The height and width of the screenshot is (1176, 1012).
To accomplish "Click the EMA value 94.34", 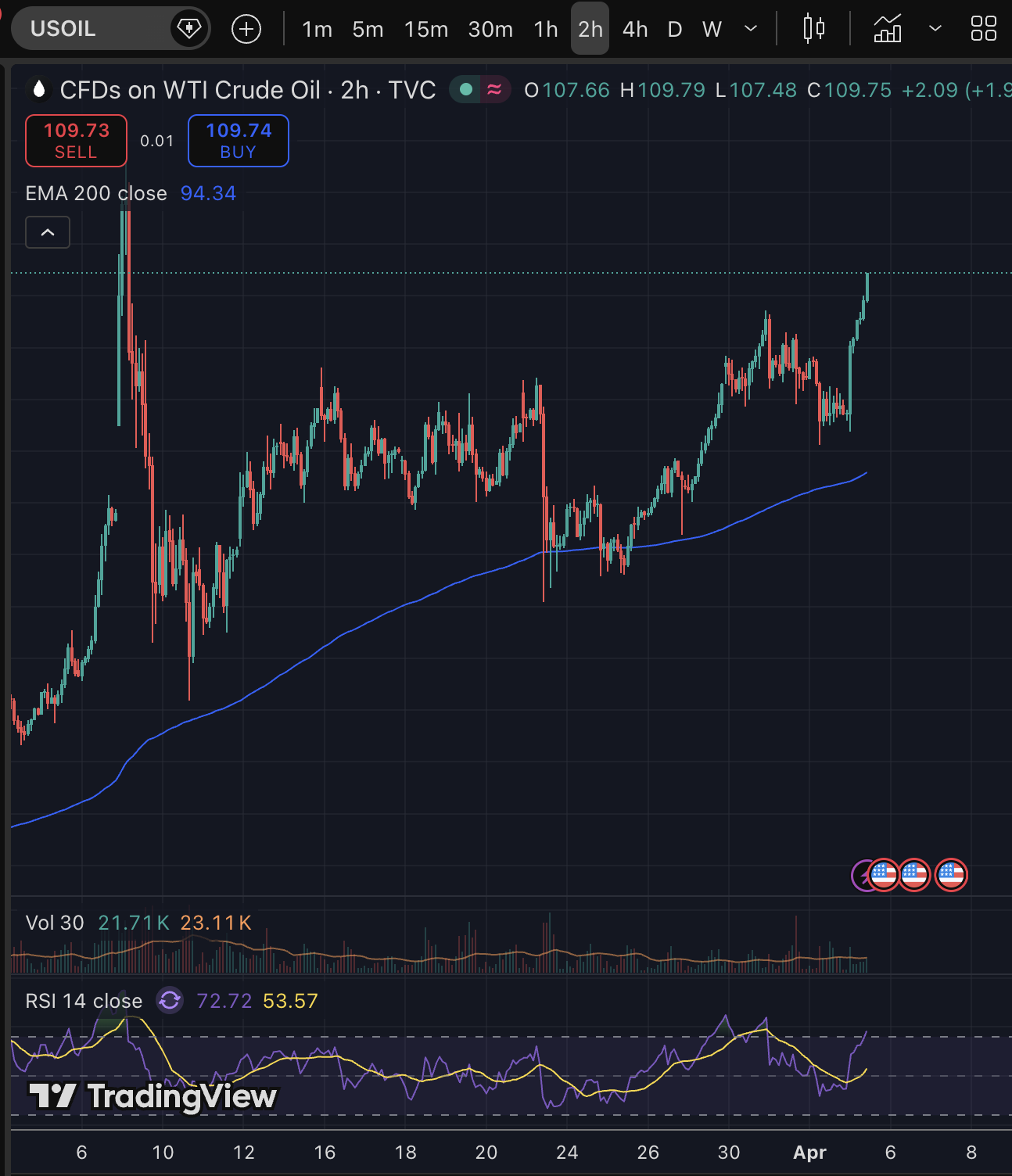I will pos(208,193).
